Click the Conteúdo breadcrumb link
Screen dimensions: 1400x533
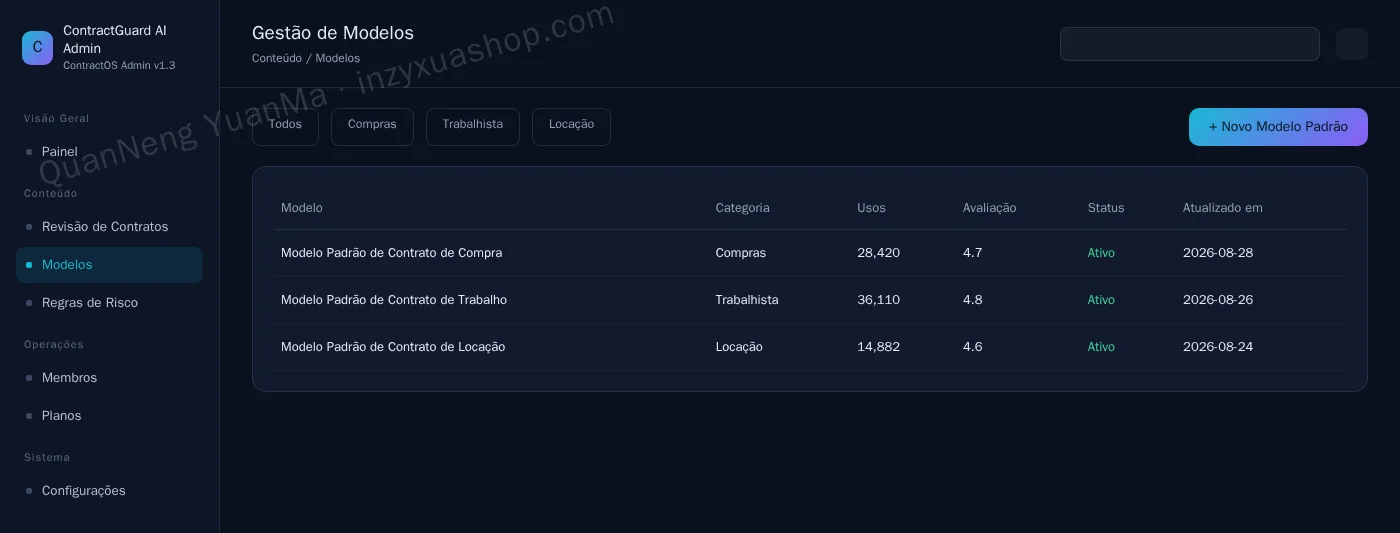pyautogui.click(x=277, y=58)
